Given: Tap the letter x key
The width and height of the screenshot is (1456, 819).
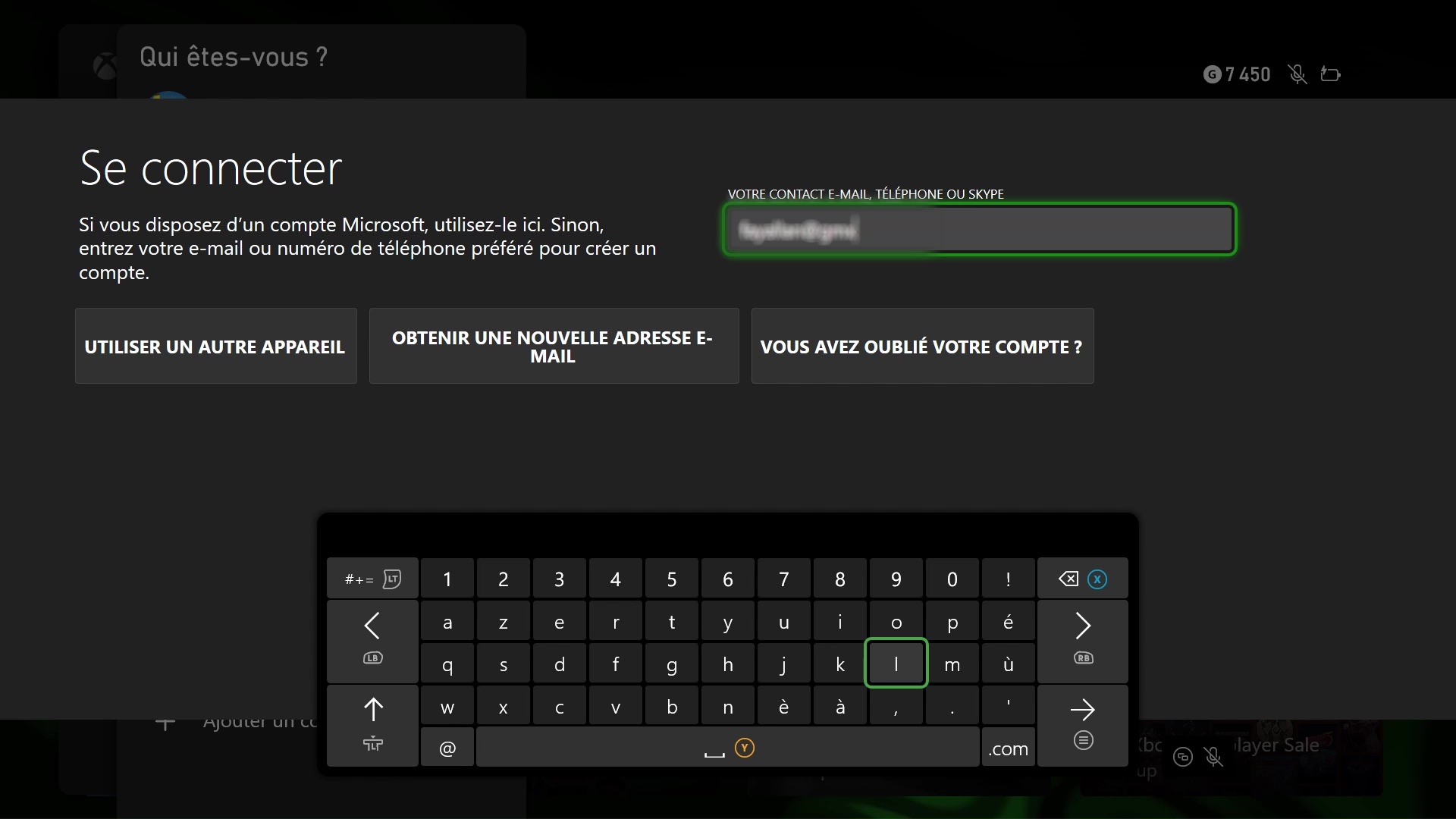Looking at the screenshot, I should 504,707.
